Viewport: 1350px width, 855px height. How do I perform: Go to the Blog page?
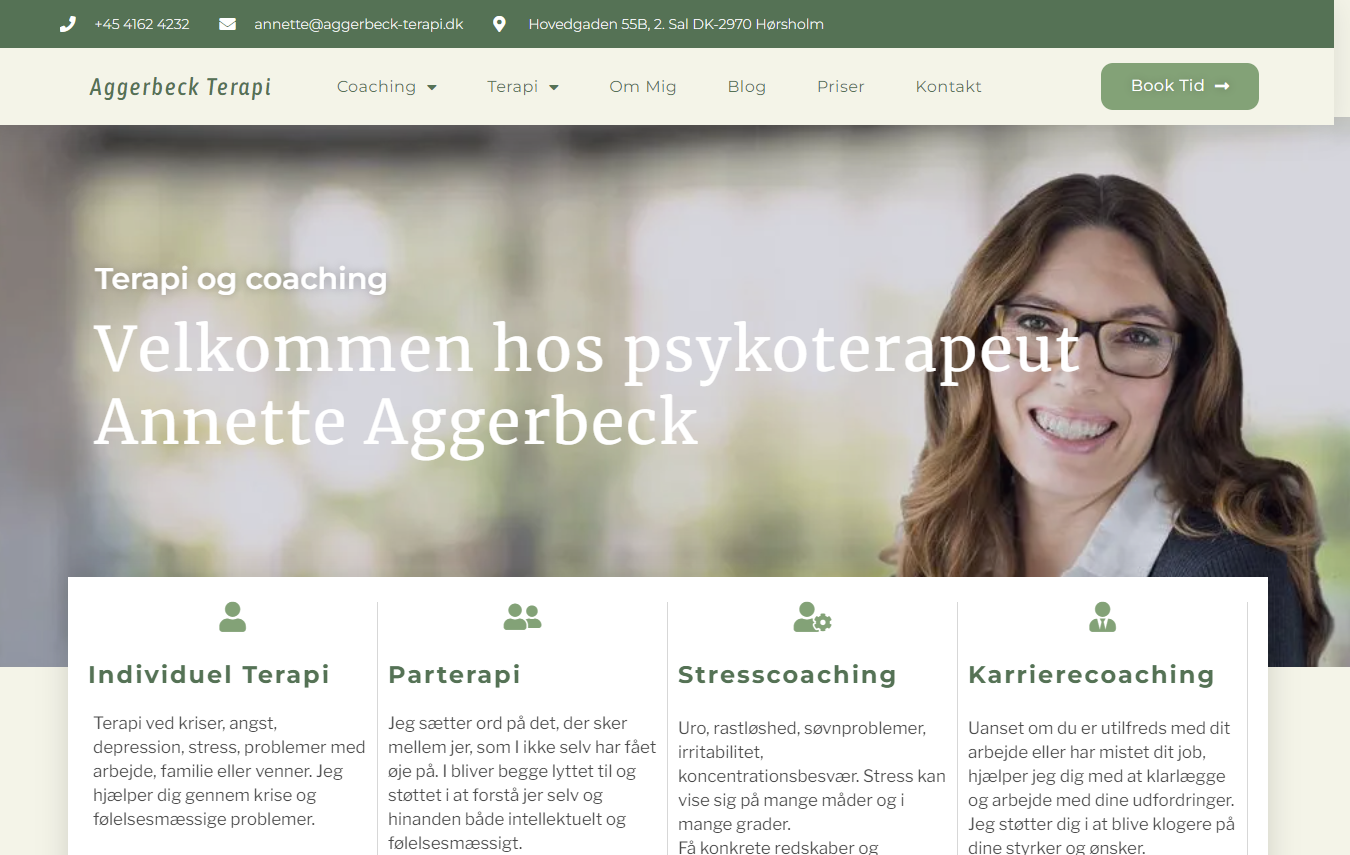(747, 87)
